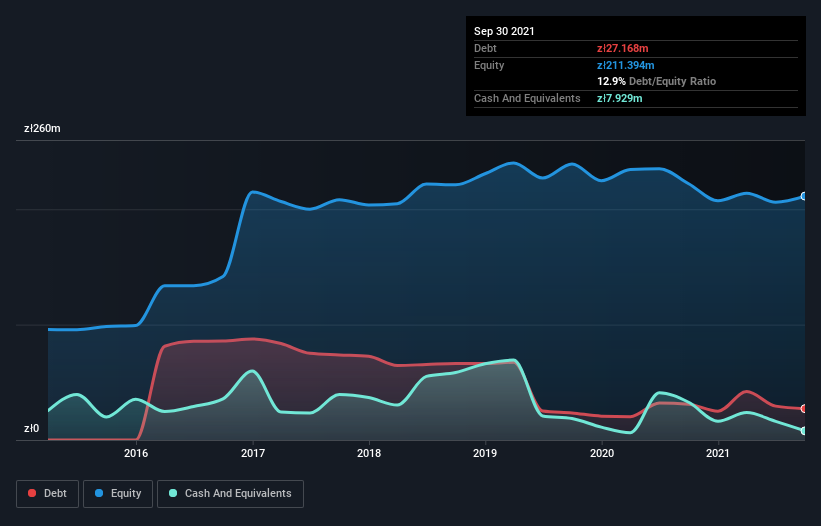Click the Debt row label in tooltip
The height and width of the screenshot is (526, 821).
point(485,48)
